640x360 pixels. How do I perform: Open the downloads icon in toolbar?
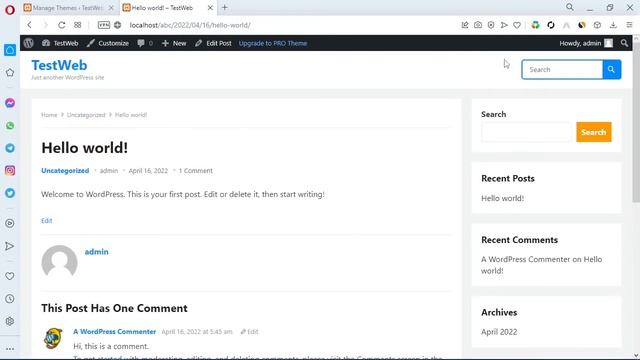click(613, 25)
